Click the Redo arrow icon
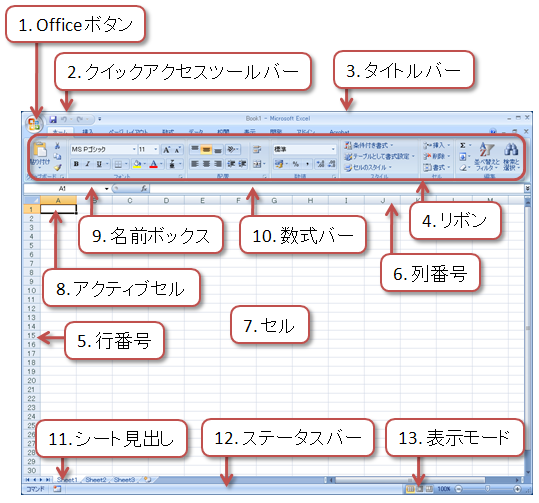The width and height of the screenshot is (539, 503). click(80, 119)
